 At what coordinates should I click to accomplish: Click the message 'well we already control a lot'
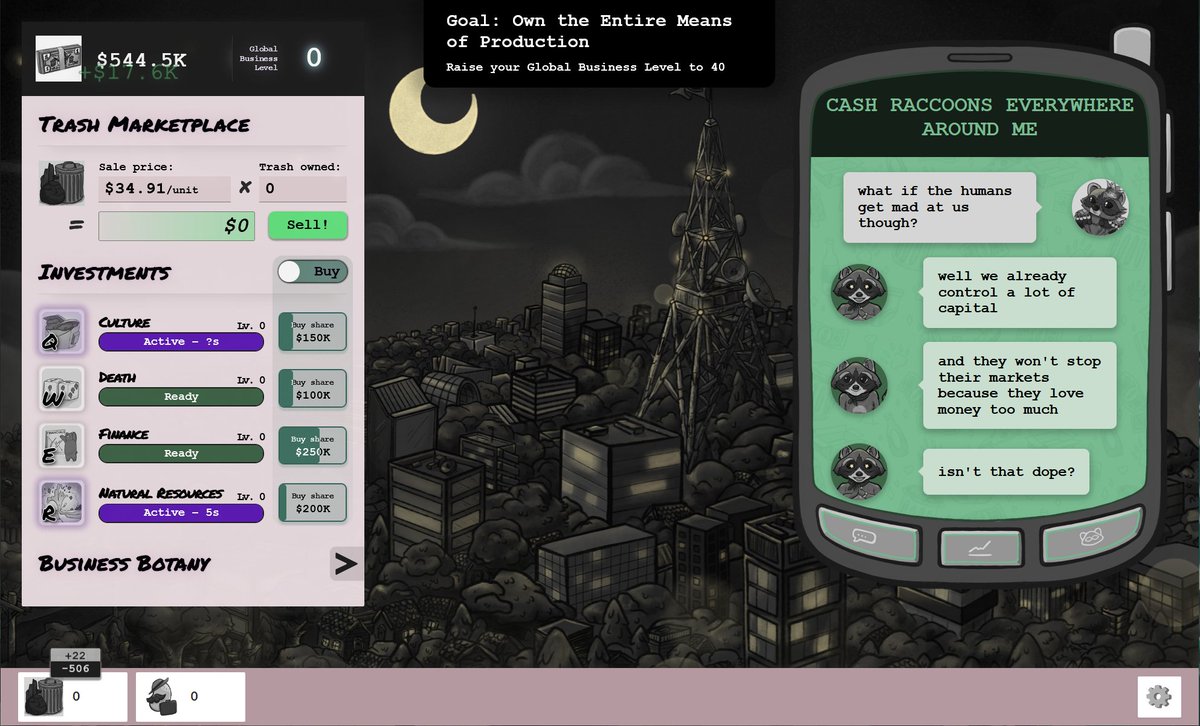tap(1019, 292)
